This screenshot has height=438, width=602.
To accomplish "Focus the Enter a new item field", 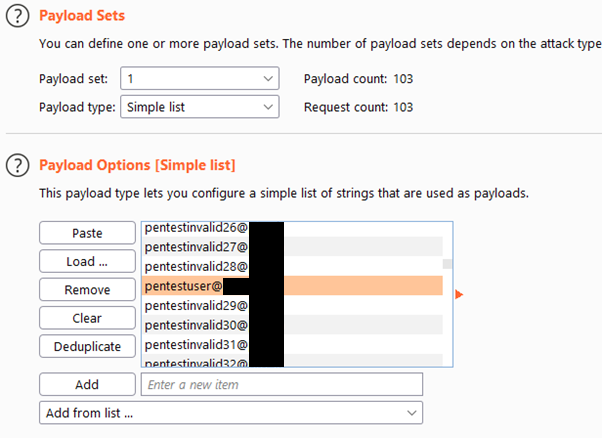I will 282,384.
